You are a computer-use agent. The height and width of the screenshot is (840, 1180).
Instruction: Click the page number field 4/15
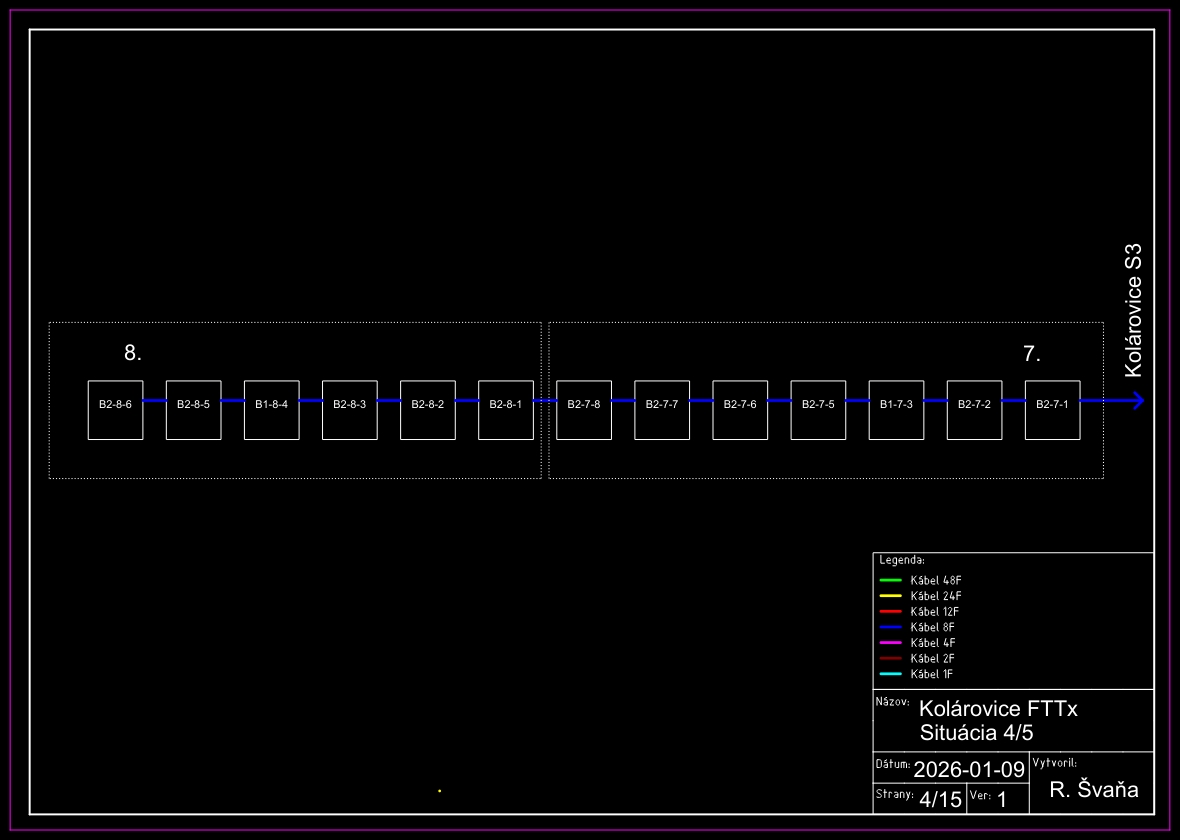click(940, 799)
